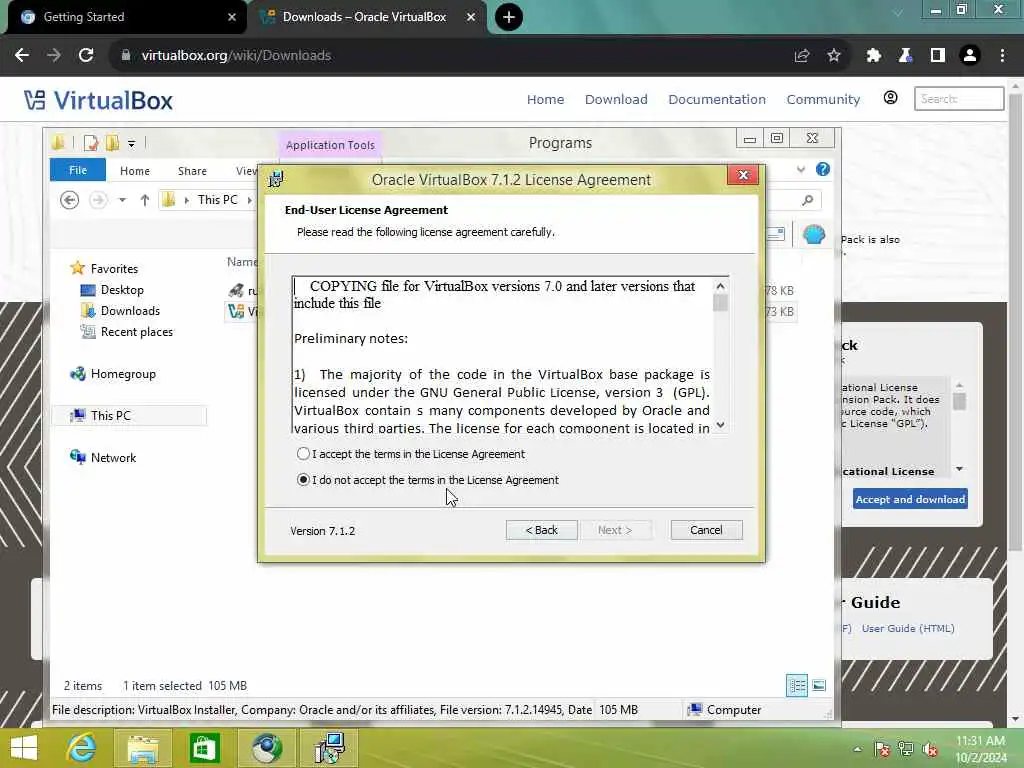Select This PC in navigation pane
Image resolution: width=1024 pixels, height=768 pixels.
tap(129, 416)
